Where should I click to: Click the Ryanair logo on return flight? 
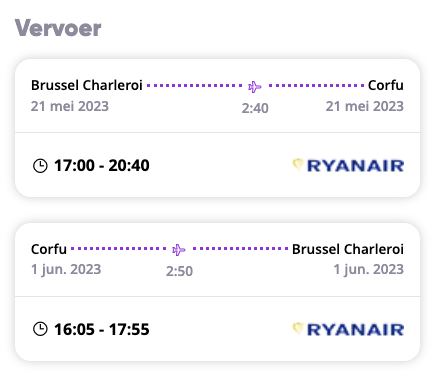point(348,329)
